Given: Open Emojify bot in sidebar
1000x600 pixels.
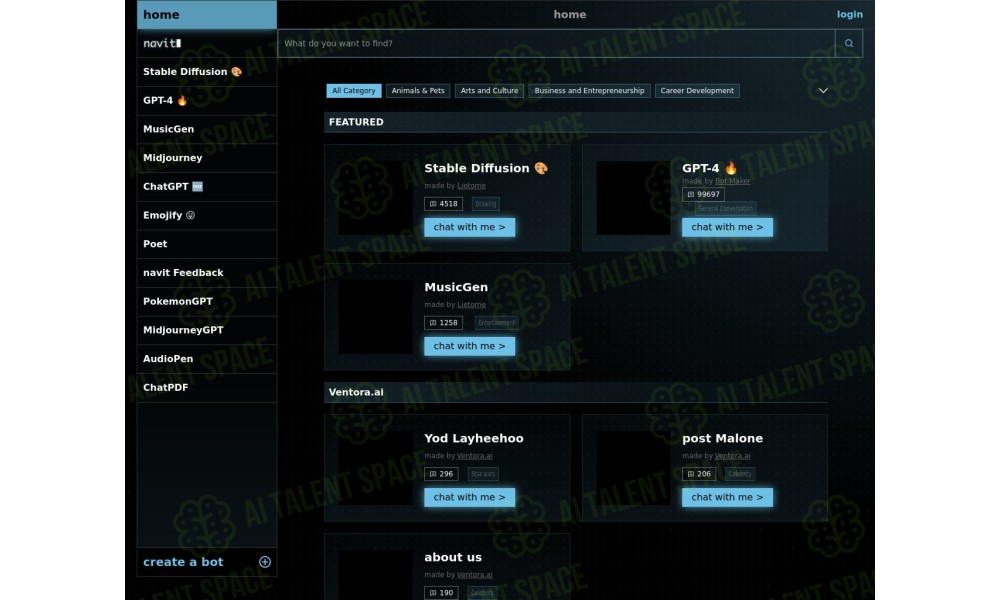Looking at the screenshot, I should 207,216.
